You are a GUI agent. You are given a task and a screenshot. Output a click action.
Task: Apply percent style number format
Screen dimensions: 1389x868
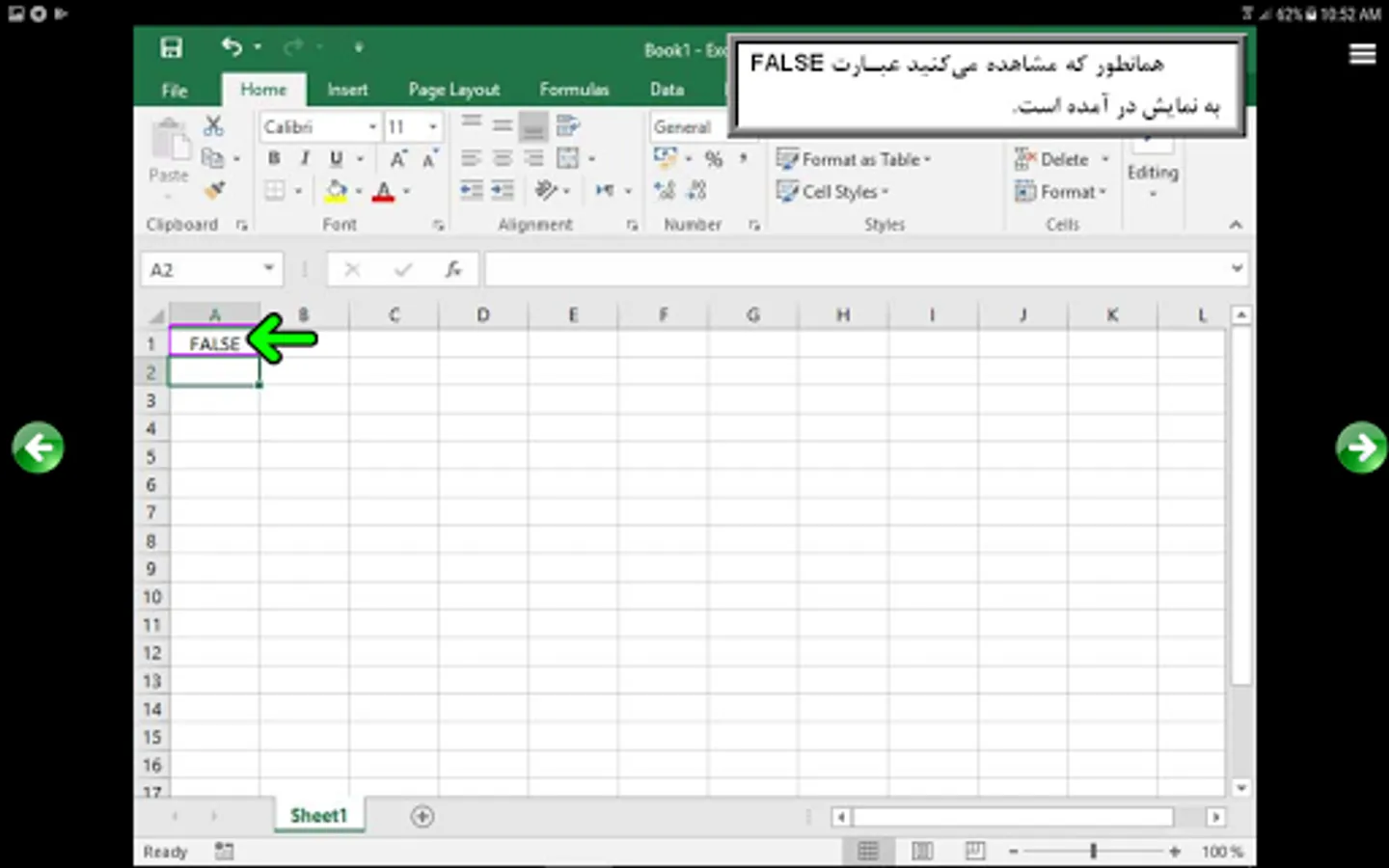tap(714, 159)
